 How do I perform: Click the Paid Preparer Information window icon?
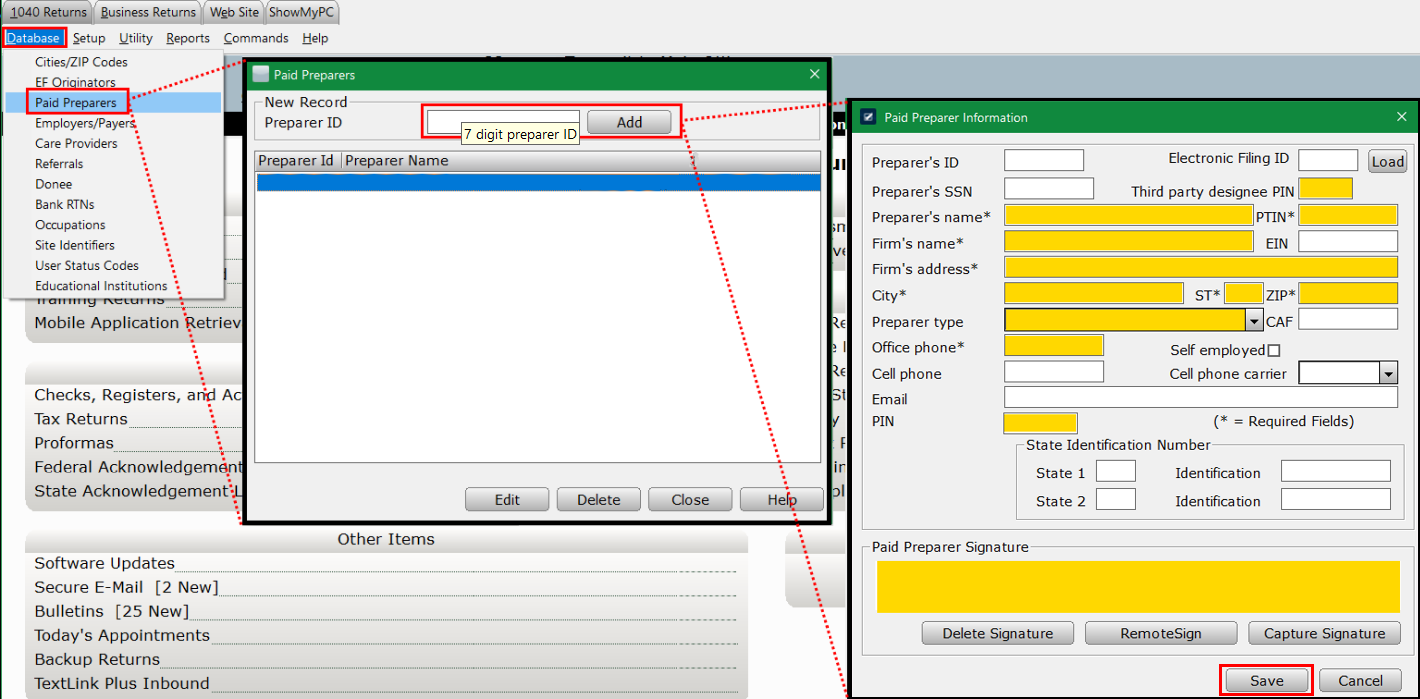868,117
